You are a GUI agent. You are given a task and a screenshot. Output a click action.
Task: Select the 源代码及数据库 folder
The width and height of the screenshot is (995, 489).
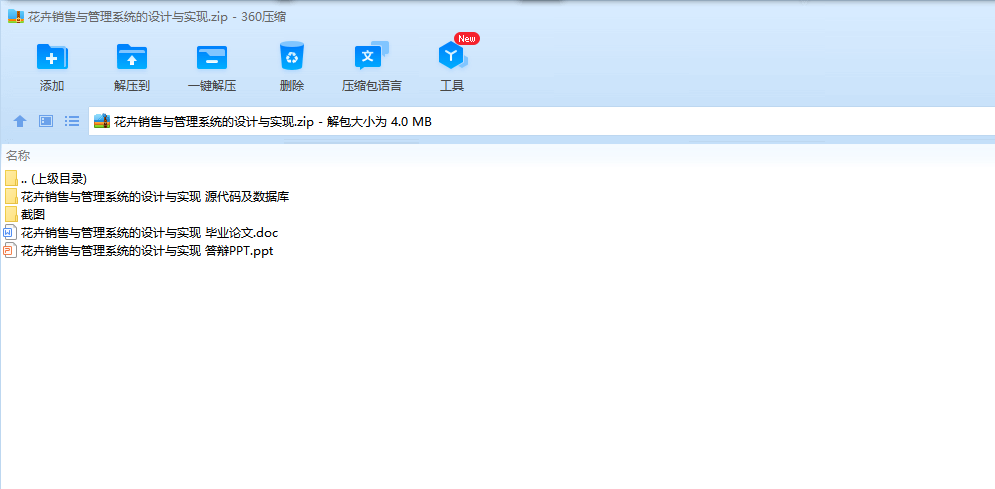pos(147,197)
